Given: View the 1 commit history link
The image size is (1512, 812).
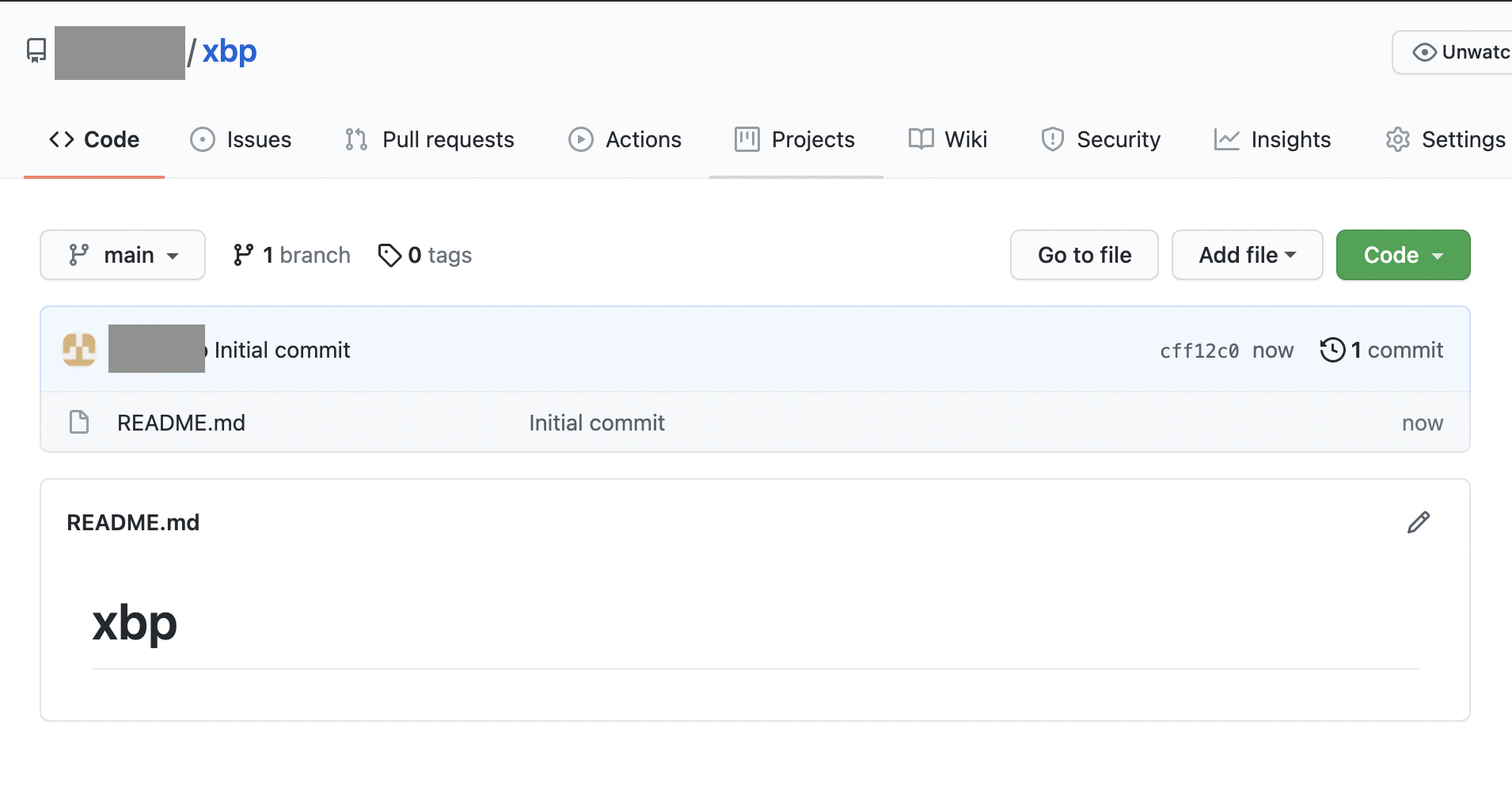Looking at the screenshot, I should click(1381, 350).
